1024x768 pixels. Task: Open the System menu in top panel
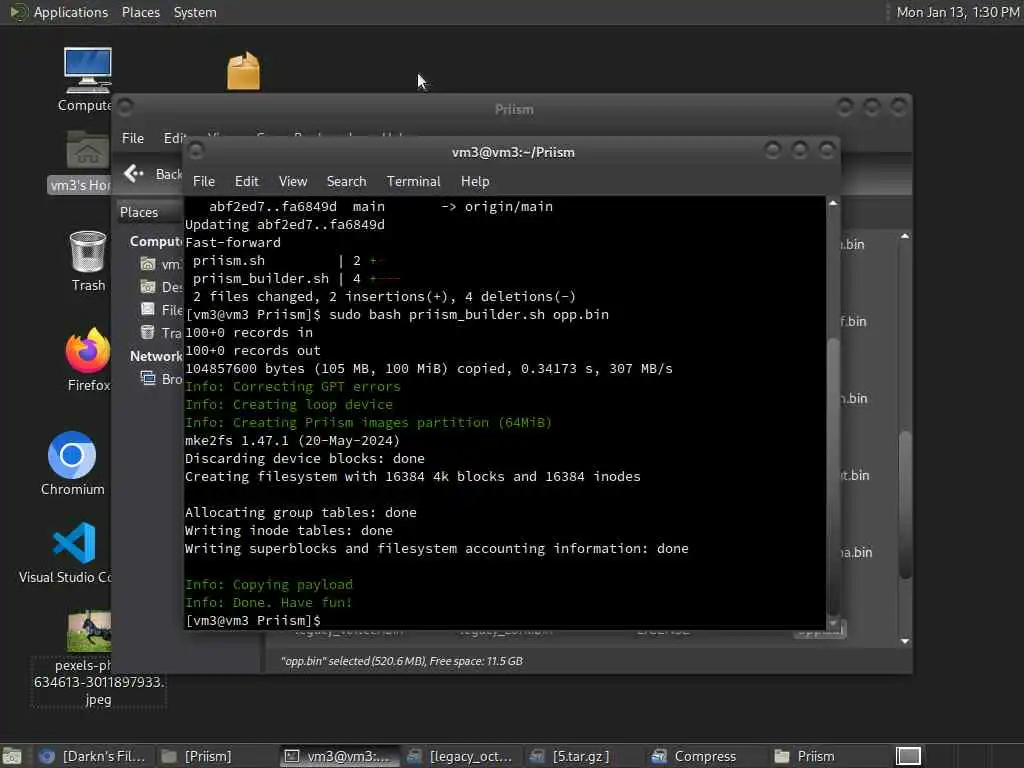(195, 12)
